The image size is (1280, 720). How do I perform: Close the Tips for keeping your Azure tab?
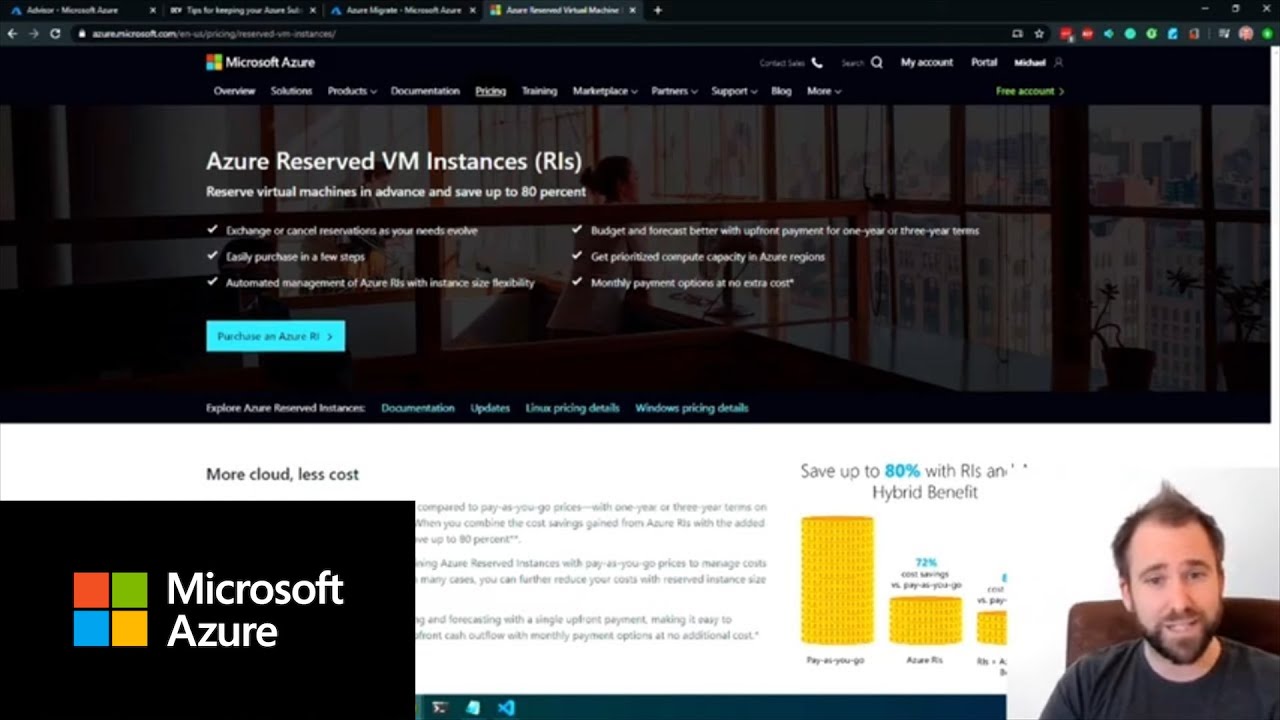(x=312, y=10)
